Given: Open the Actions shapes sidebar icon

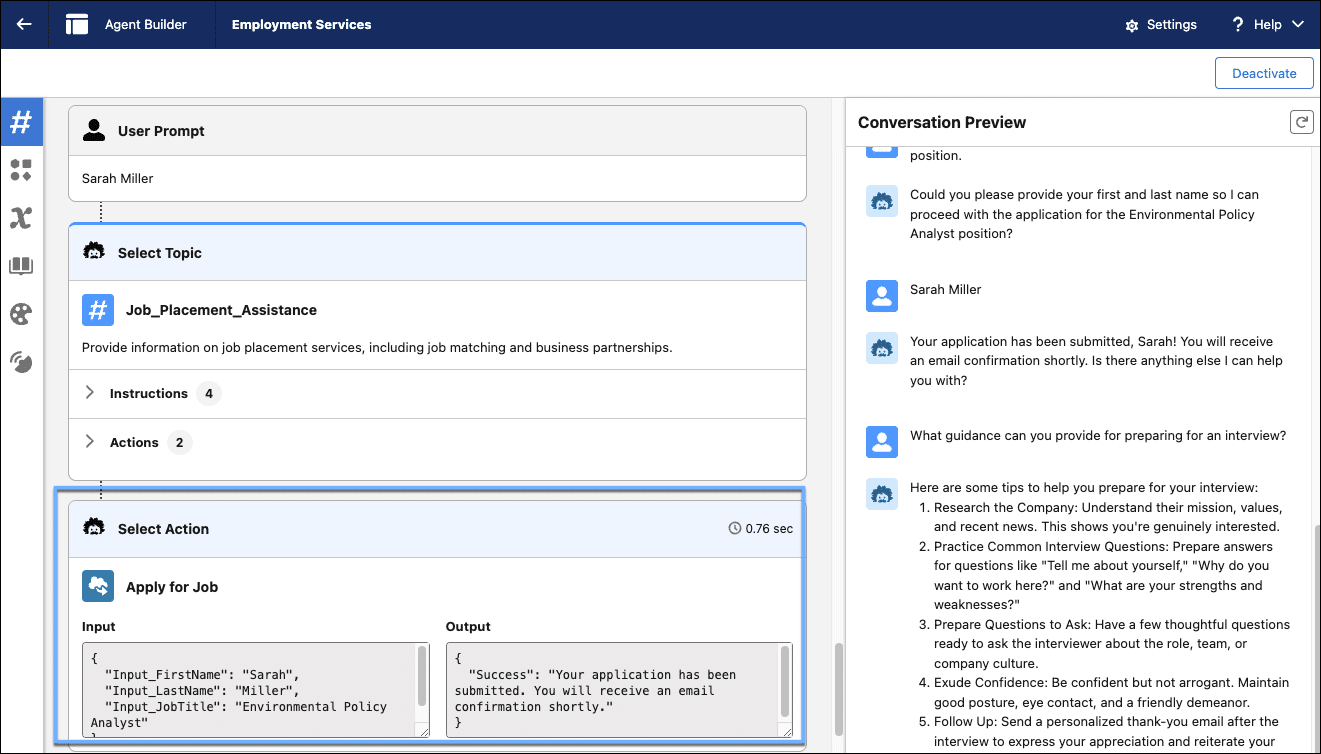Looking at the screenshot, I should [21, 170].
